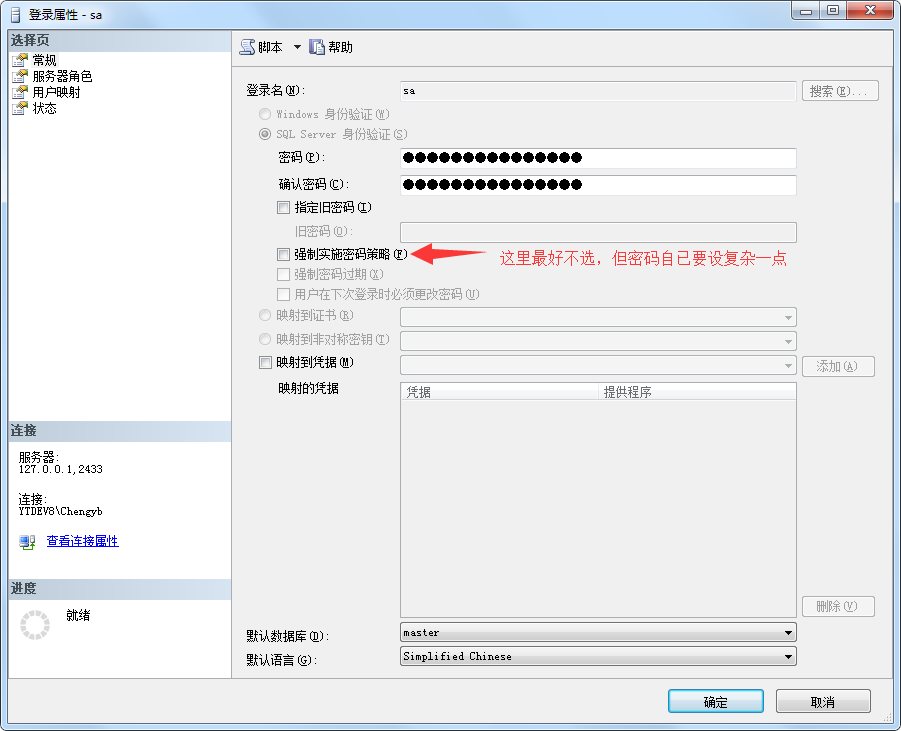Image resolution: width=901 pixels, height=731 pixels.
Task: Select the 常规 page
Action: tap(44, 60)
